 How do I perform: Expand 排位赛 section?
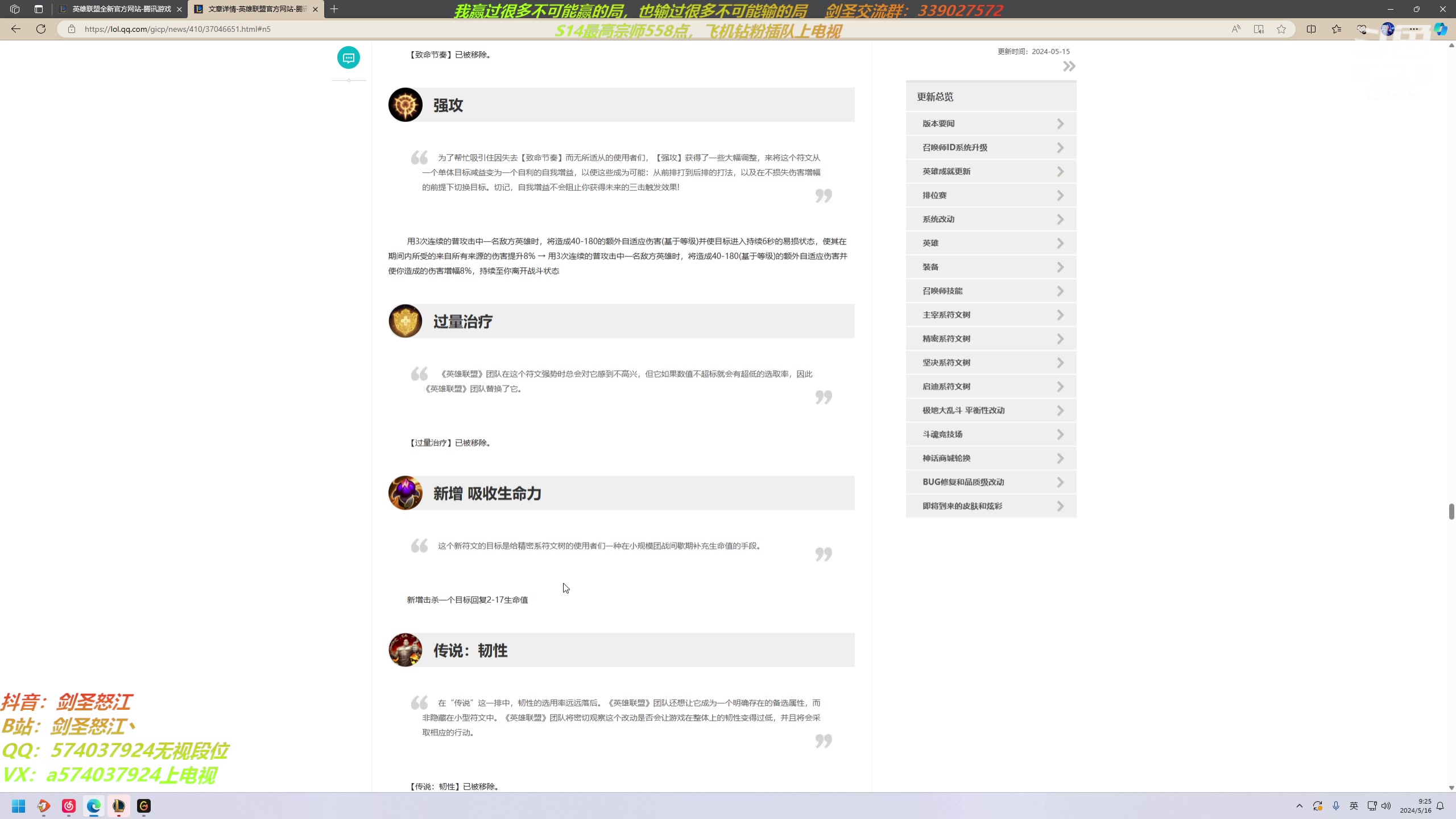tap(991, 195)
